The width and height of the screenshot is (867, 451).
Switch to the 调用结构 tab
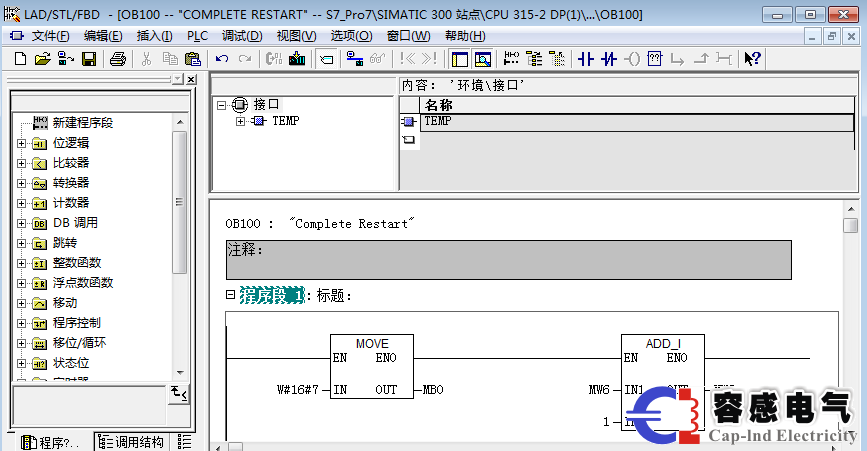click(x=131, y=442)
